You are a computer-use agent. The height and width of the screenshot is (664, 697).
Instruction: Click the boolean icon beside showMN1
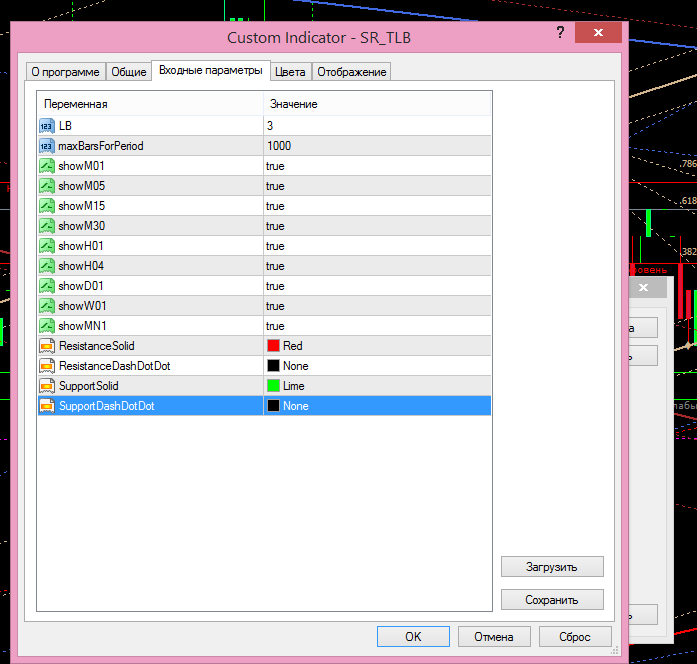pyautogui.click(x=47, y=326)
